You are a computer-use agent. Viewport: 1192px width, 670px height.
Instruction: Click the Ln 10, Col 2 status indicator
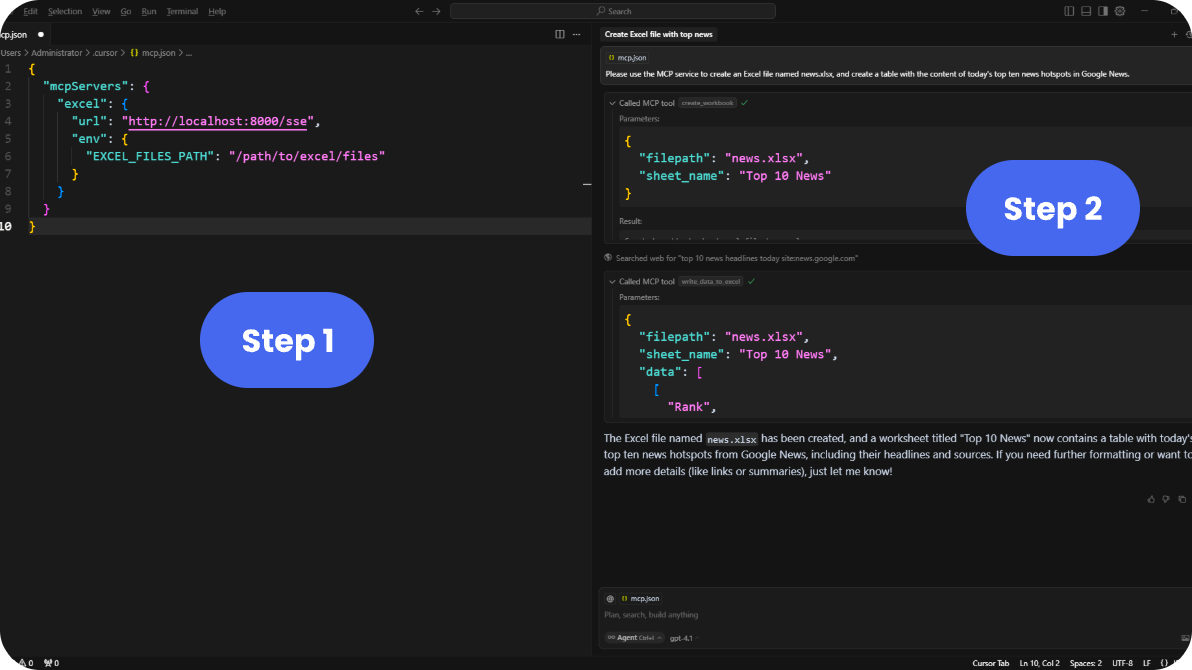[1040, 663]
